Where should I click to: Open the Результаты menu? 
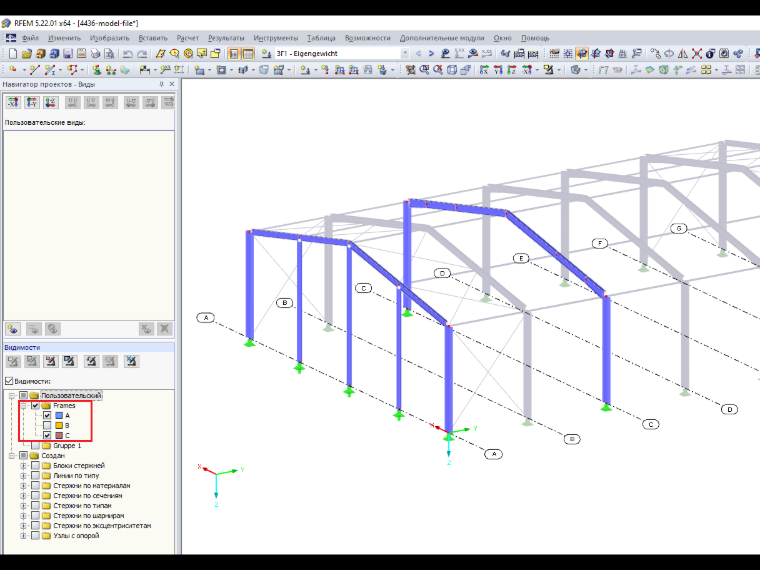click(x=226, y=38)
